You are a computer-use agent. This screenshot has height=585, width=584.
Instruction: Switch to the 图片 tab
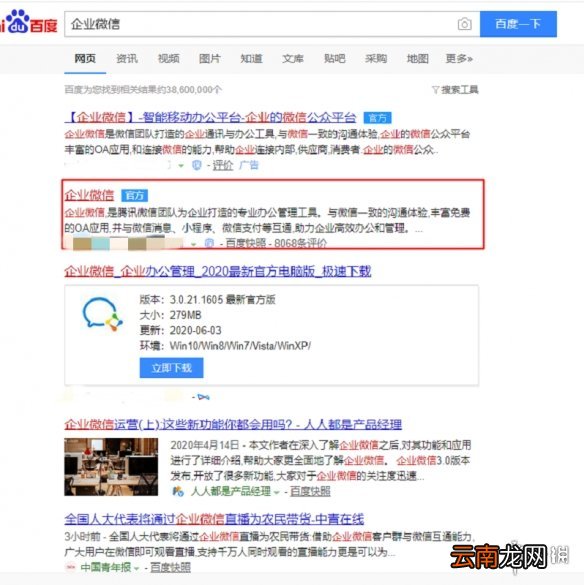coord(210,59)
